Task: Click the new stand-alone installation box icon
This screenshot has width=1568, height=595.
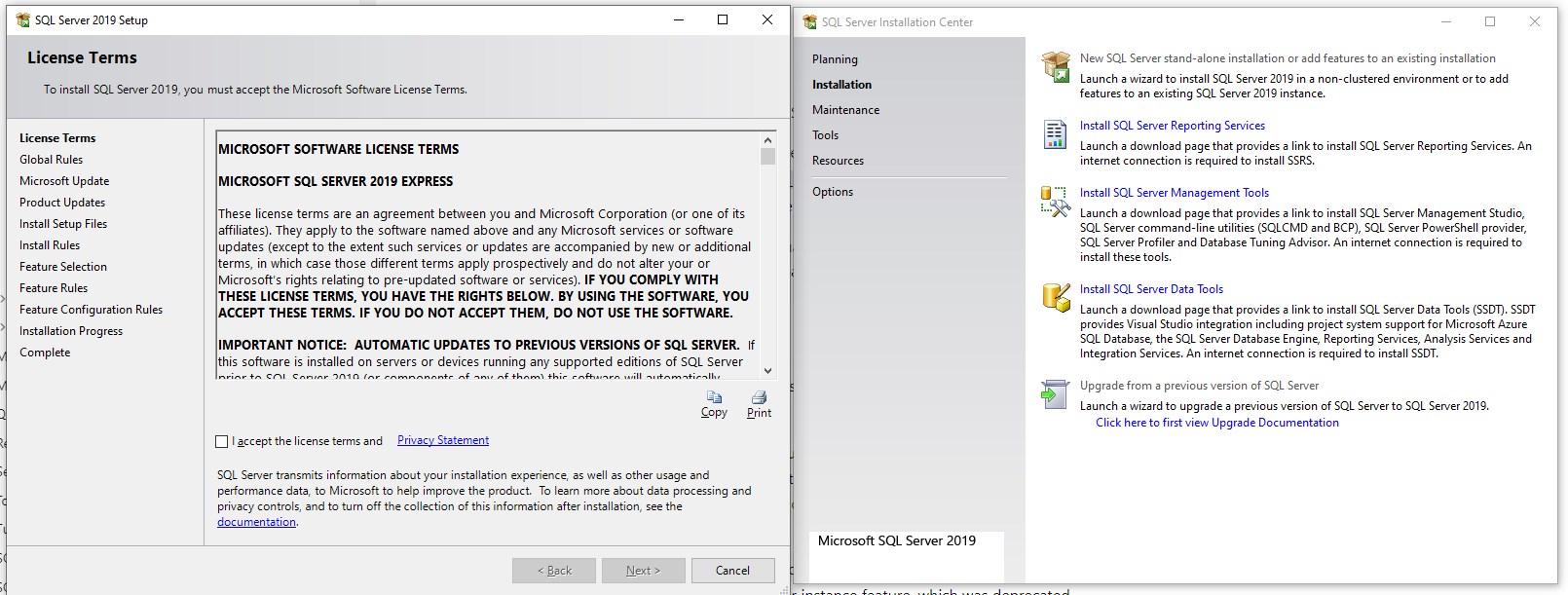Action: point(1056,67)
